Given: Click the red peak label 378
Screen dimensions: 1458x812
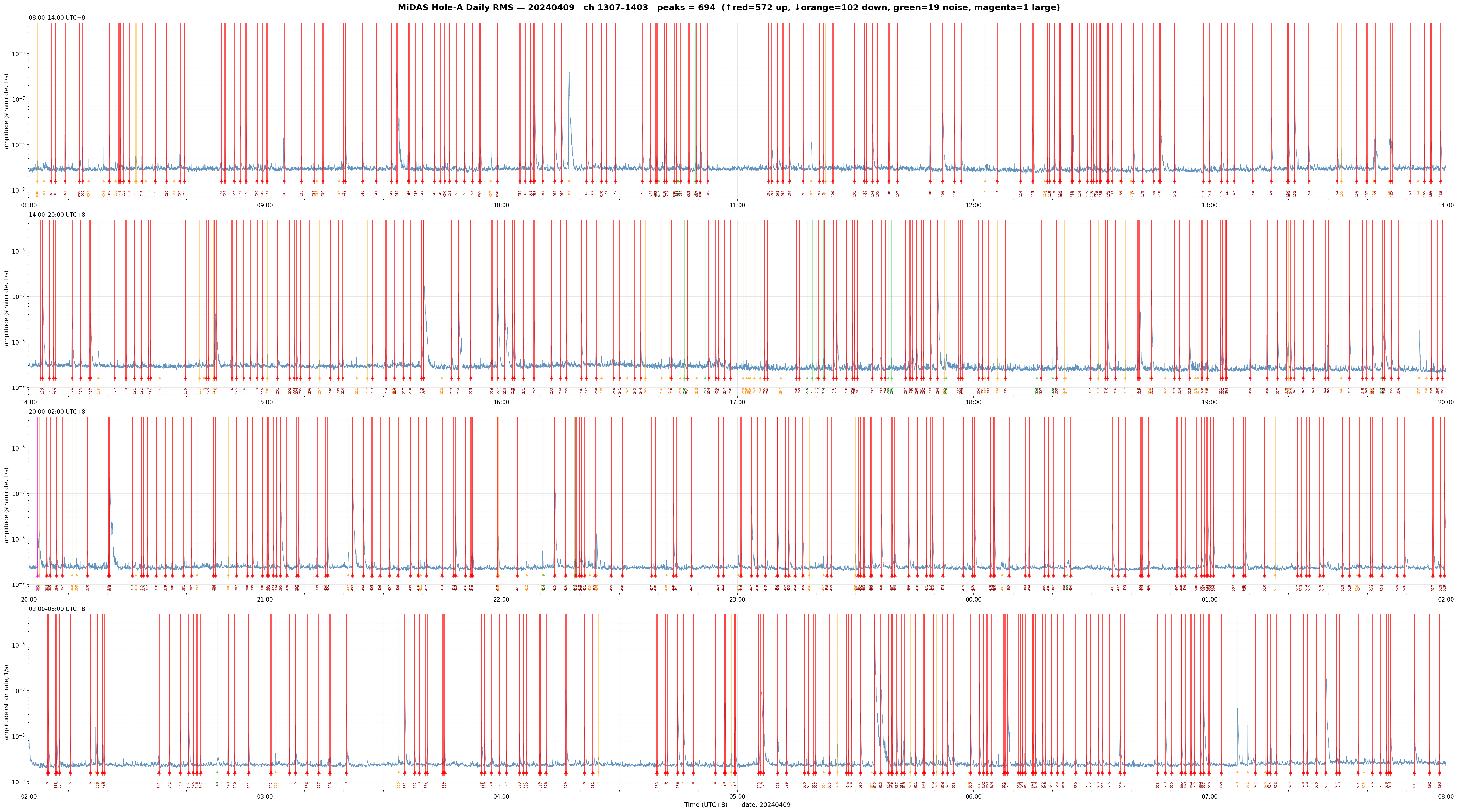Looking at the screenshot, I should (x=156, y=588).
